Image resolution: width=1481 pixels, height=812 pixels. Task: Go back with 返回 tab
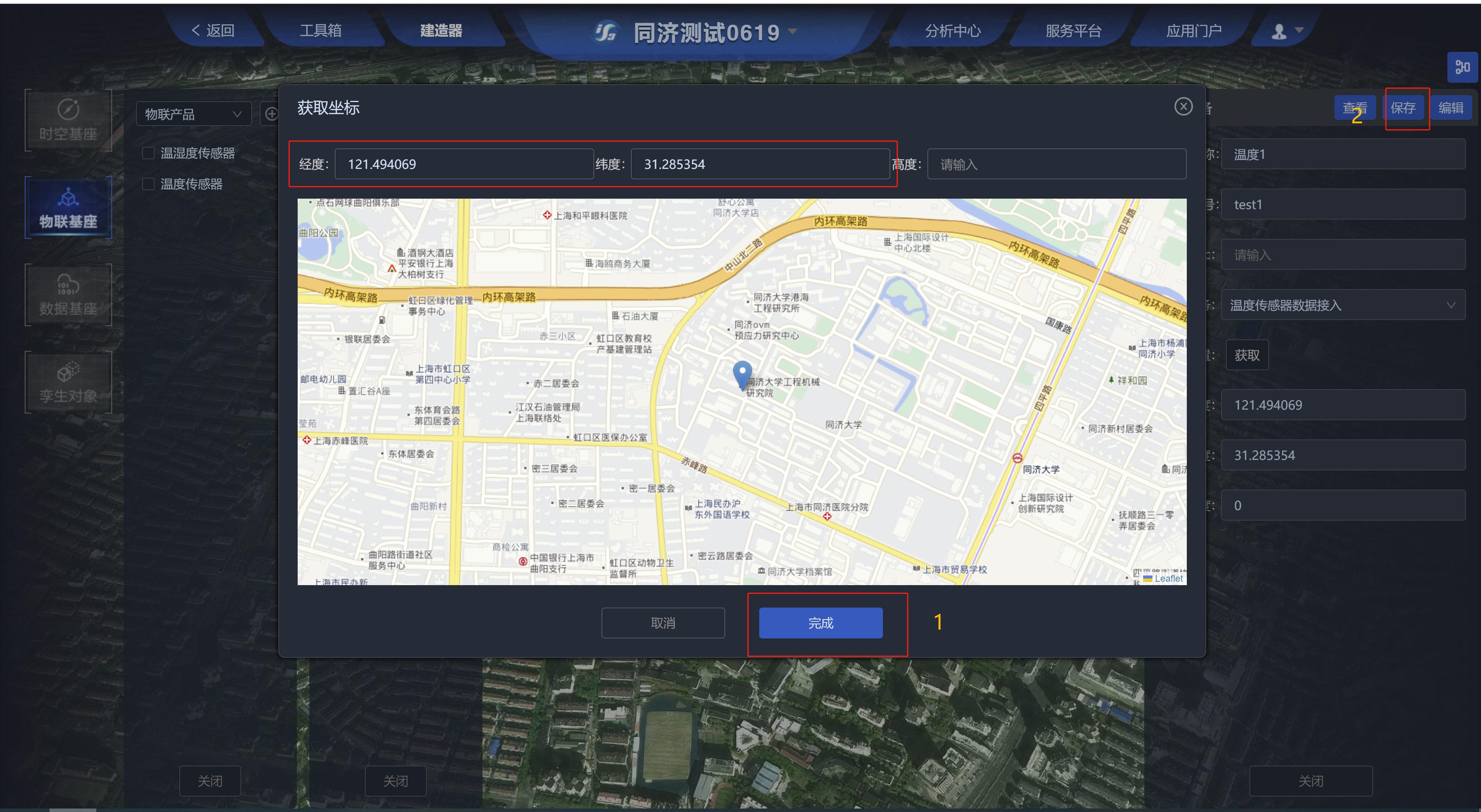213,31
